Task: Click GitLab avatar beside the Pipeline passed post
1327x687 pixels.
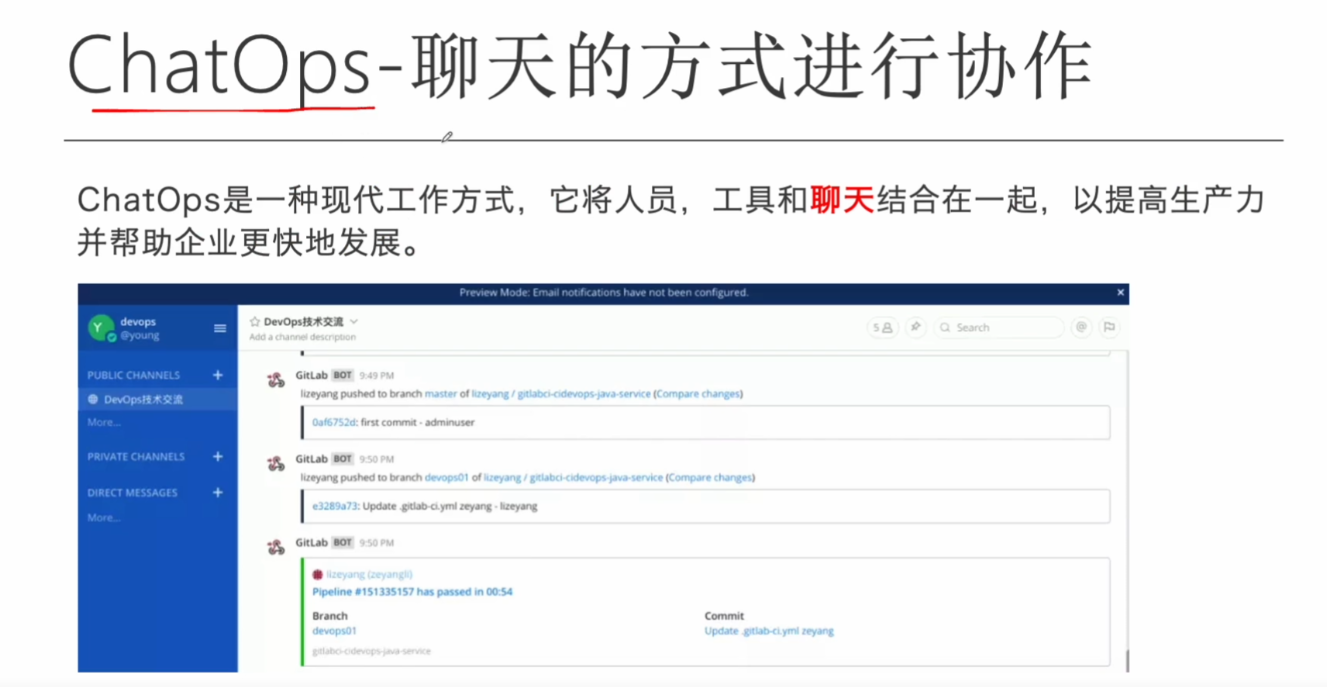Action: click(276, 547)
